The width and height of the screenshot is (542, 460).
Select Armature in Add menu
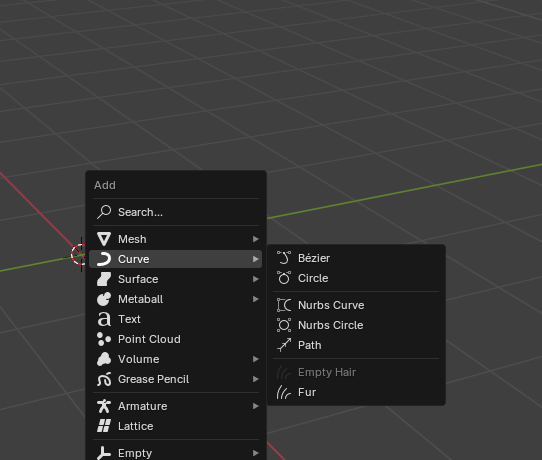(176, 406)
